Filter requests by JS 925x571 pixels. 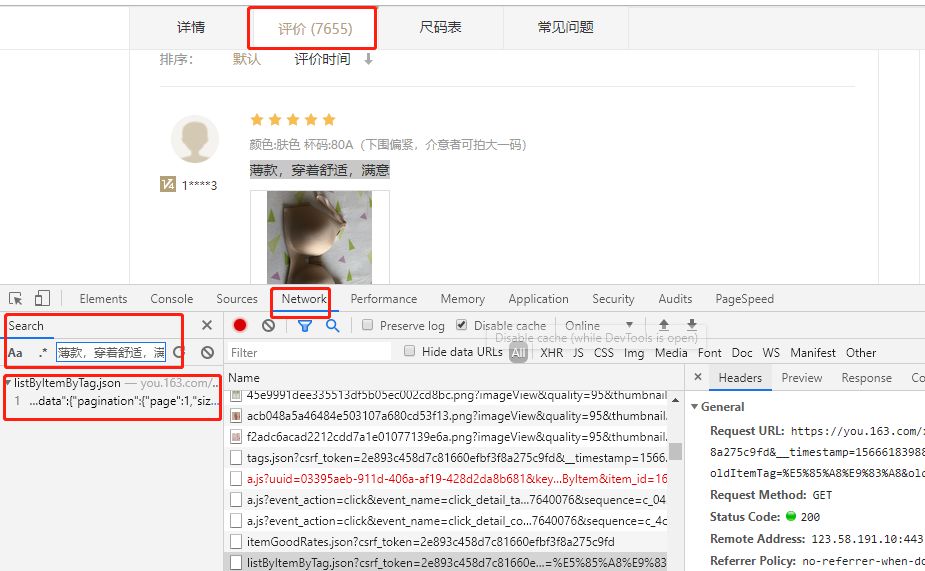578,353
